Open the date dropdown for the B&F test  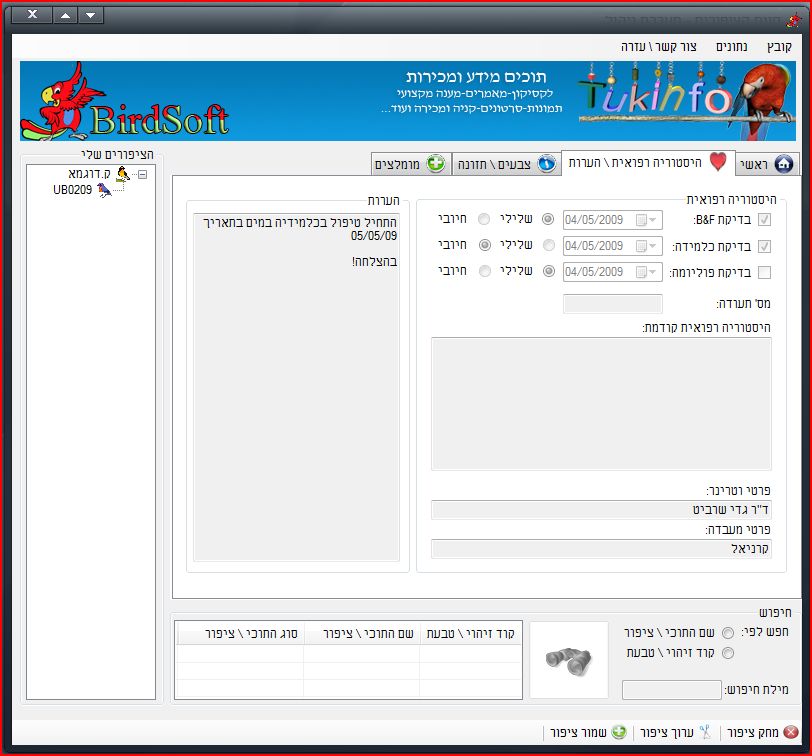pyautogui.click(x=653, y=220)
